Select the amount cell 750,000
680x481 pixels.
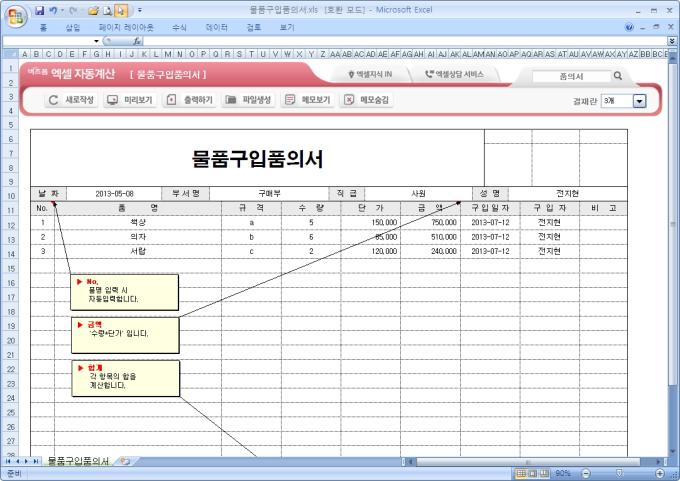(x=430, y=223)
